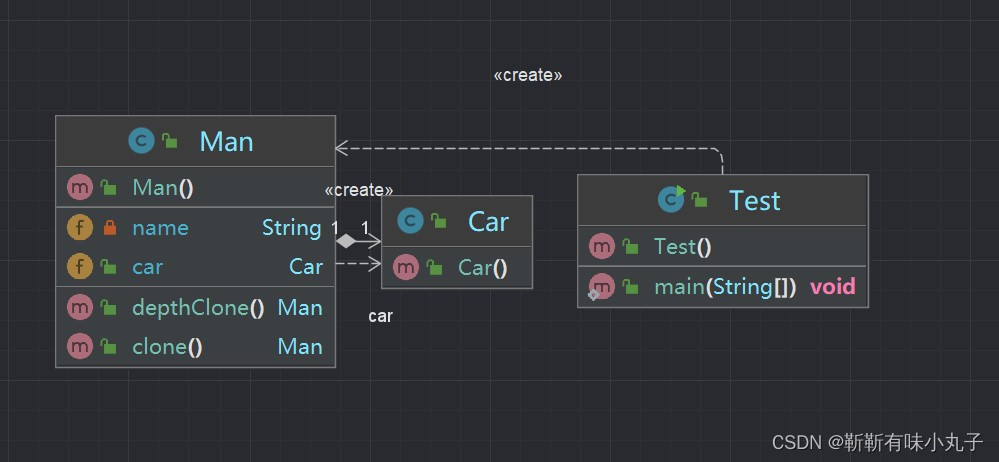Screen dimensions: 999x462
Task: Click the «create» label above Test arrow
Action: point(528,75)
